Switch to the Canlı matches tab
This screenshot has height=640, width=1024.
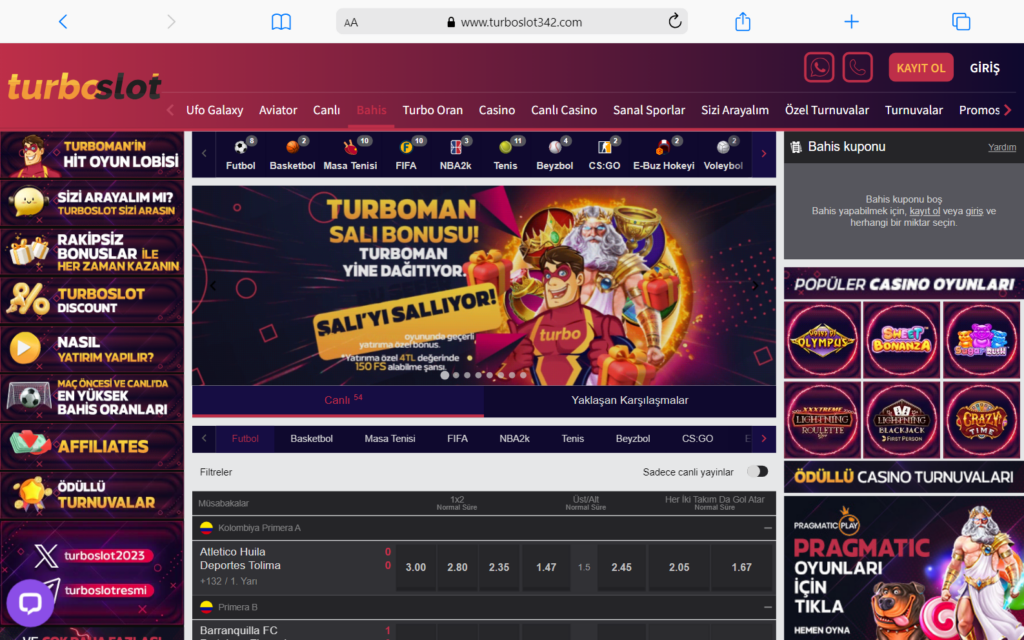338,400
